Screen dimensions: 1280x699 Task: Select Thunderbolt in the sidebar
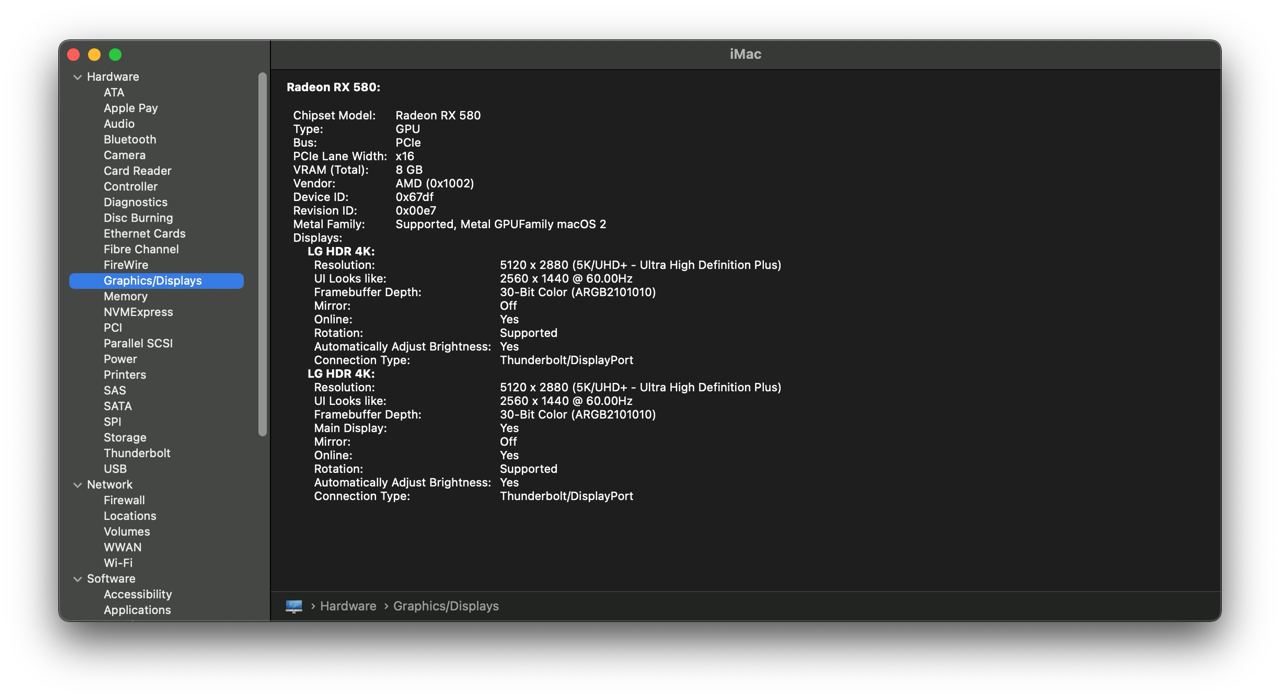point(137,453)
